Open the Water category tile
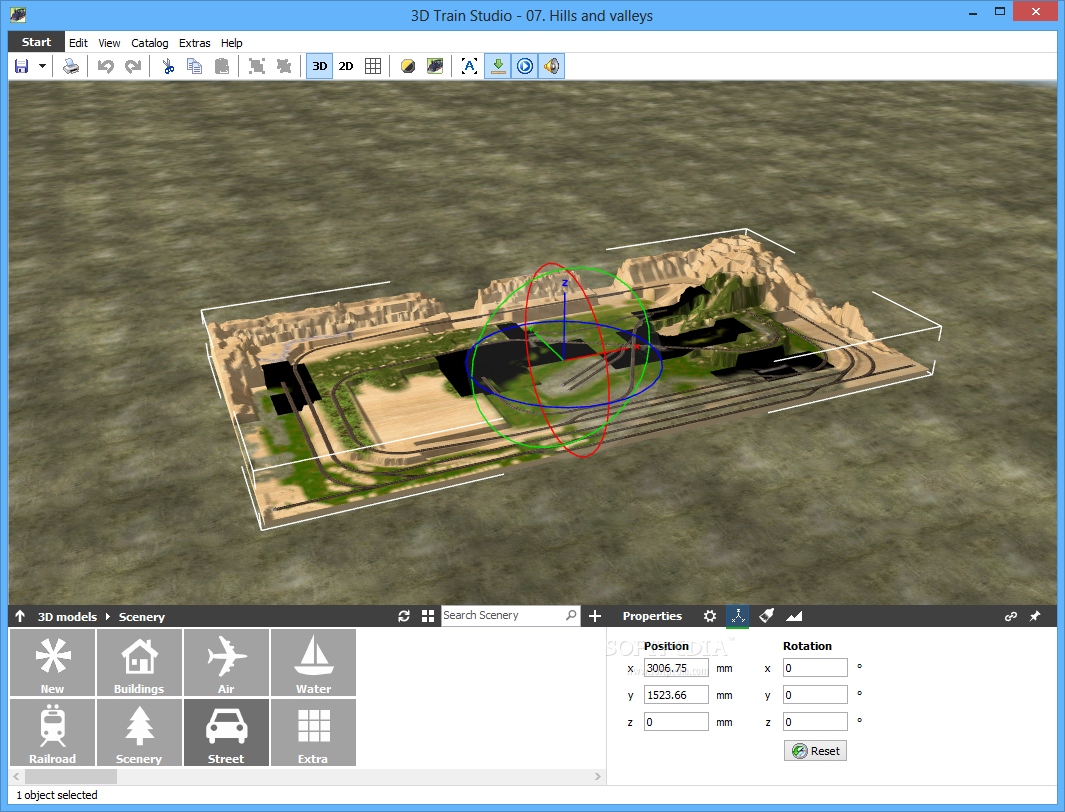 click(x=313, y=663)
